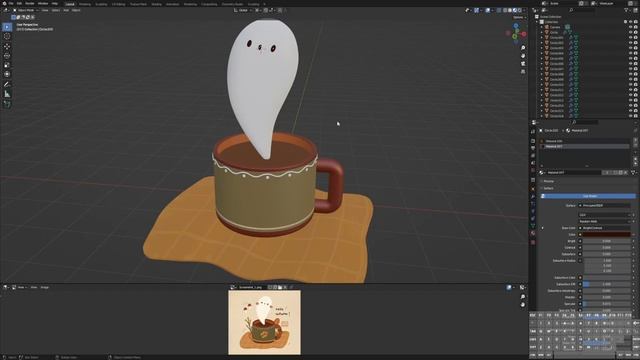Screen dimensions: 640x360
Task: Open the Material properties tab
Action: [x=533, y=233]
